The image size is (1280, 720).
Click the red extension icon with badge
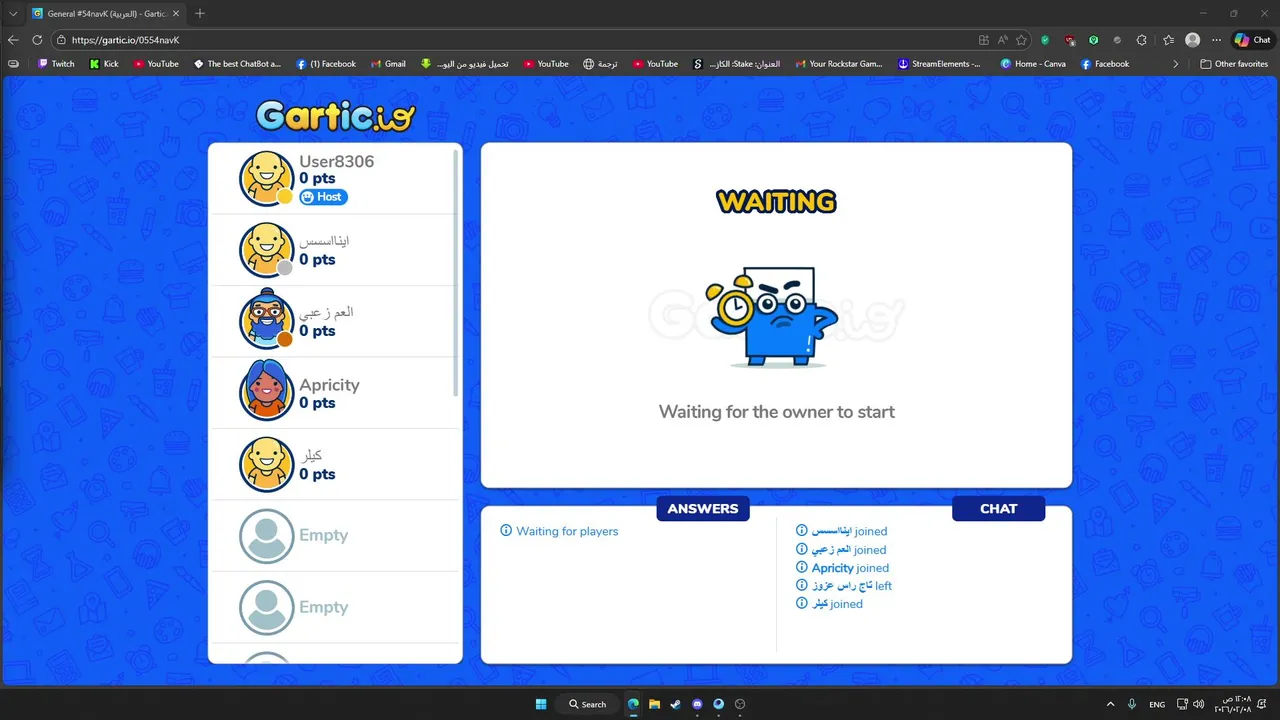1070,40
